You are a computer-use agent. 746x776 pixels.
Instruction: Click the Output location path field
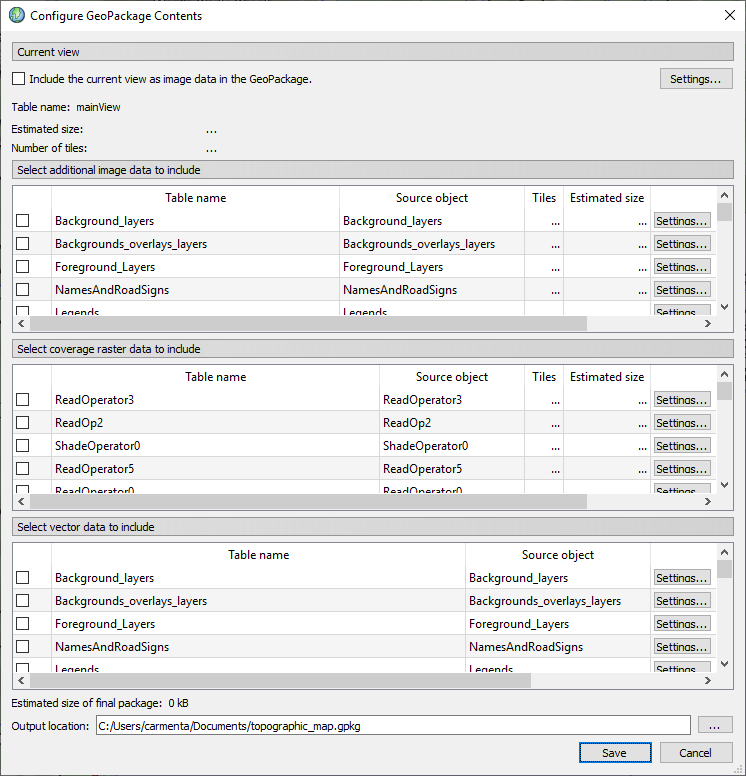[392, 726]
